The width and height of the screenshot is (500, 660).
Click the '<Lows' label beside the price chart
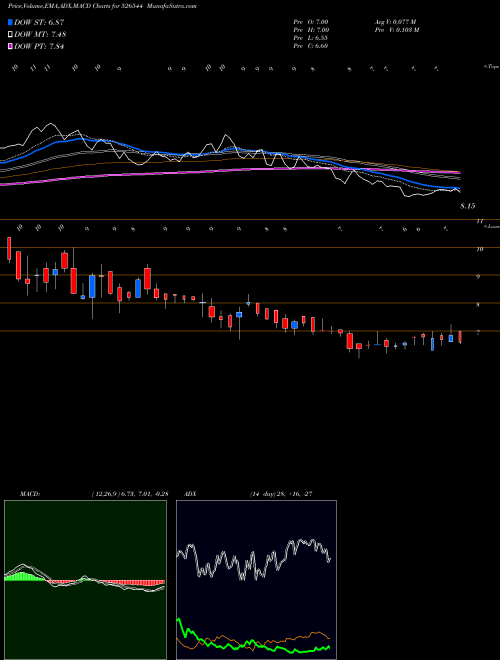click(x=491, y=226)
